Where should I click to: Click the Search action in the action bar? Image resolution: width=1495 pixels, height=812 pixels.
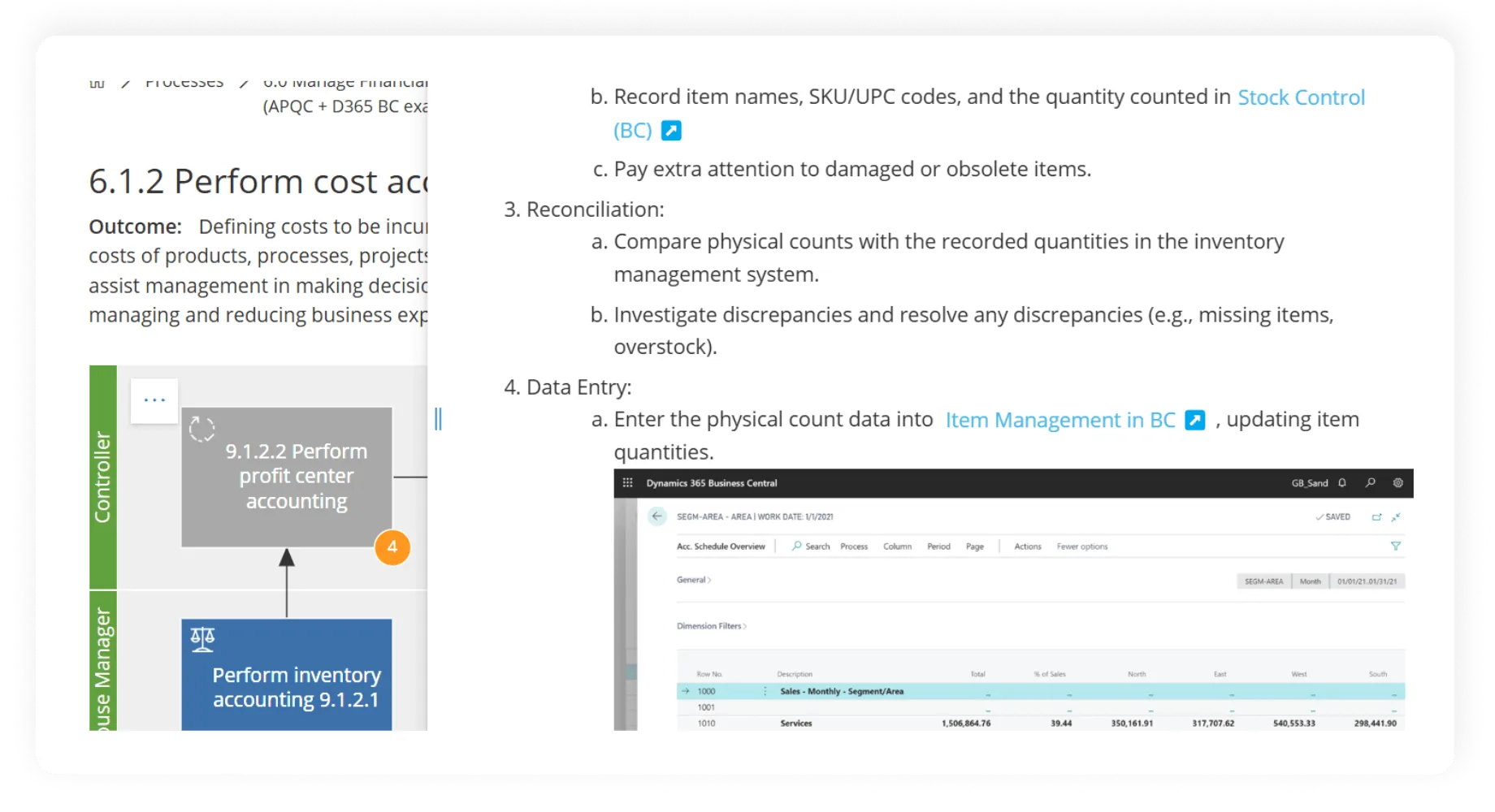(x=811, y=546)
